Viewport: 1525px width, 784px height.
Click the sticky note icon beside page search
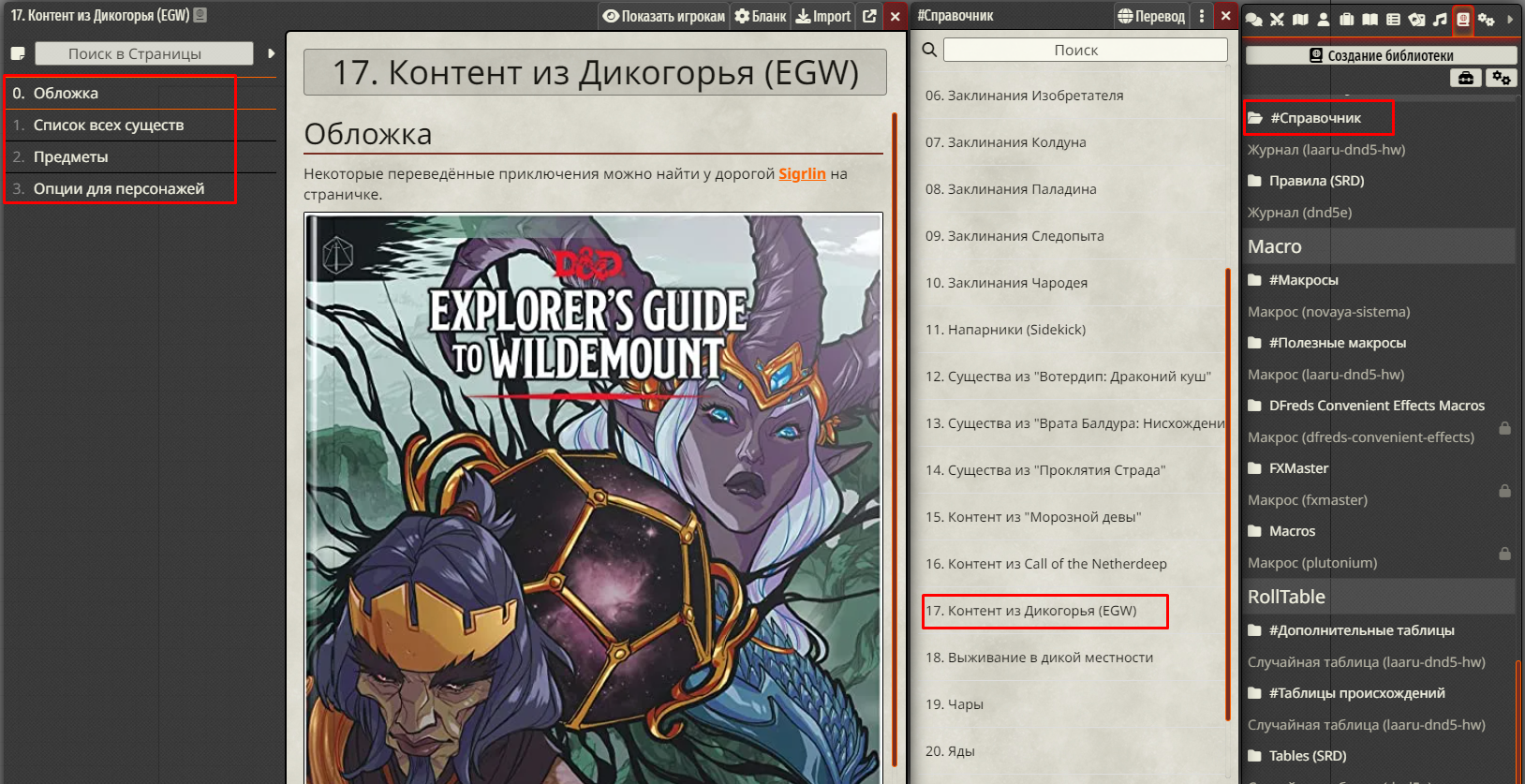point(18,53)
